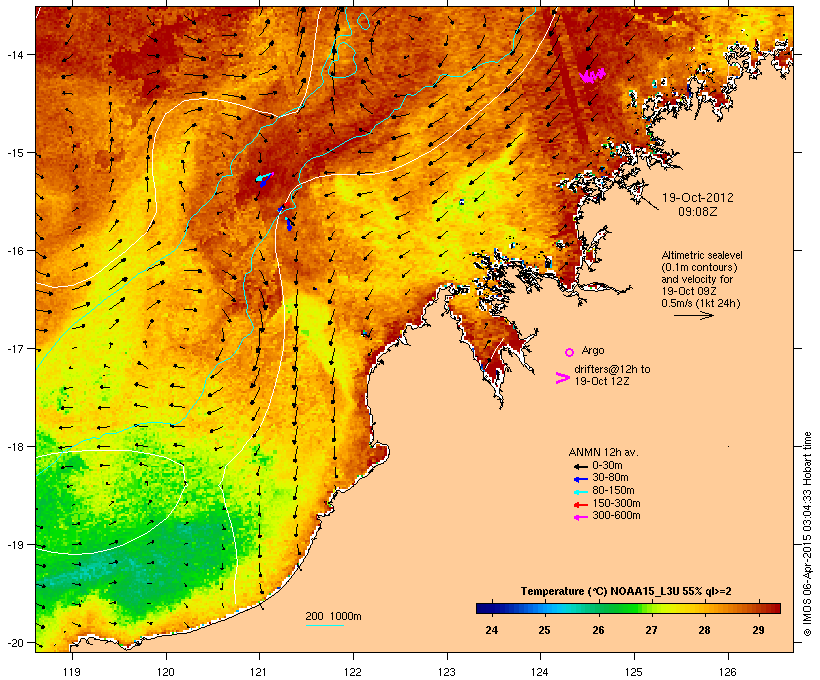
Task: Click the colorbar tick label 26
Action: (598, 630)
